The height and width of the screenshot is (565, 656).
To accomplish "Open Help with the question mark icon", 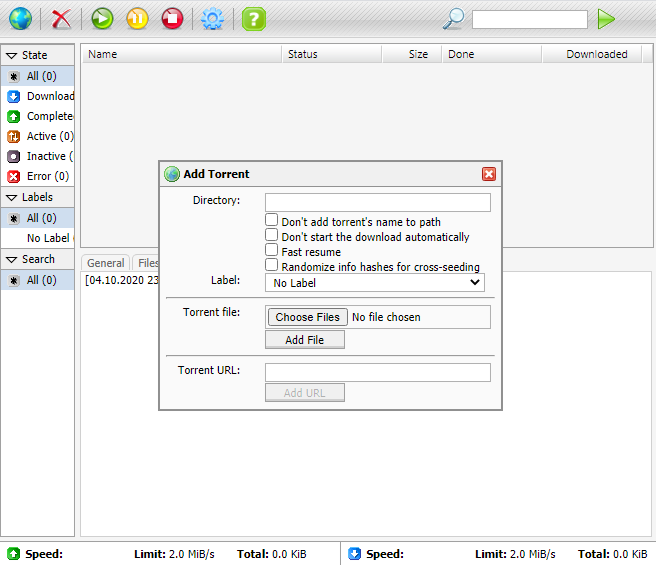I will [x=254, y=19].
